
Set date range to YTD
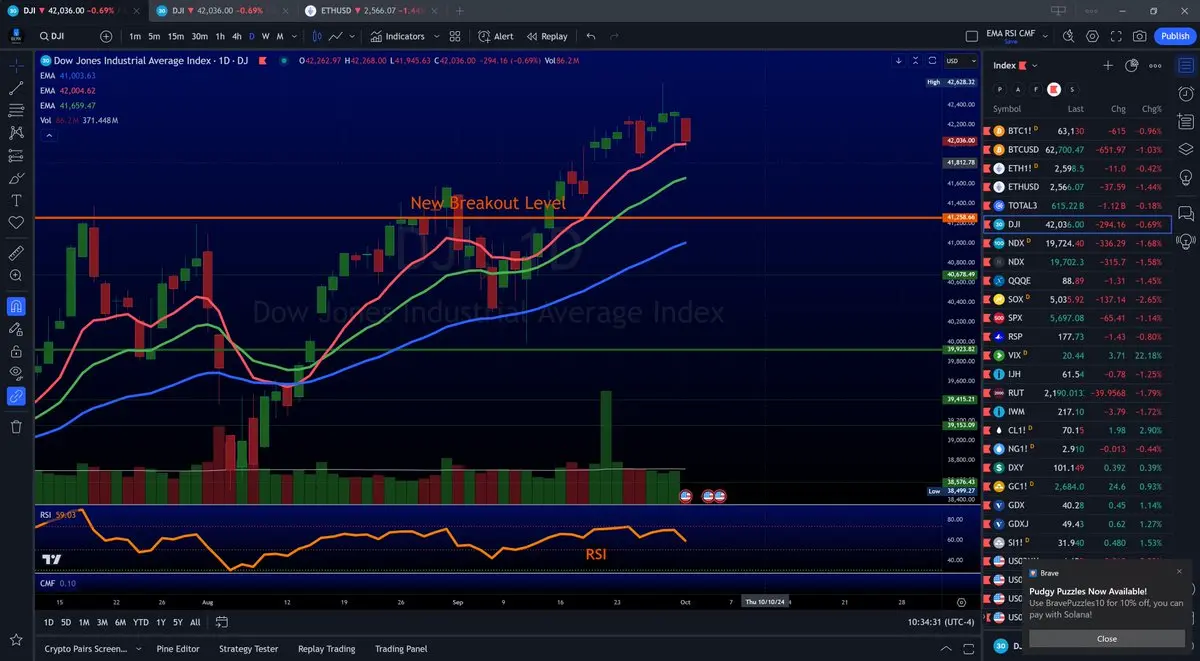pyautogui.click(x=141, y=622)
